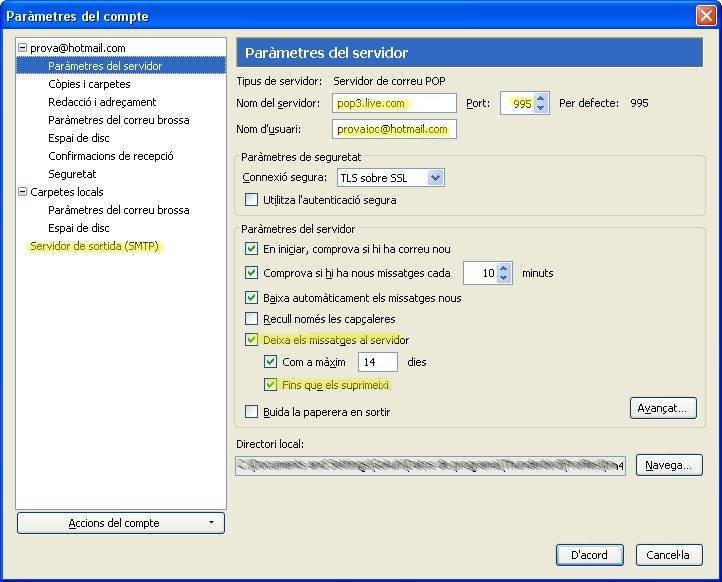
Task: Open the Accions del compte dropdown
Action: pos(121,523)
